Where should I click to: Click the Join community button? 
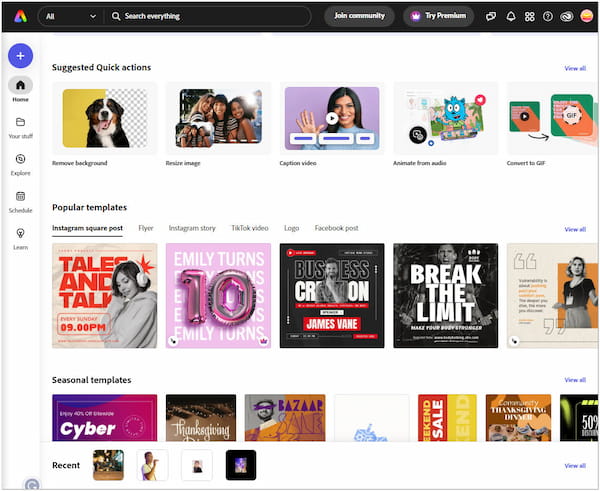coord(359,17)
